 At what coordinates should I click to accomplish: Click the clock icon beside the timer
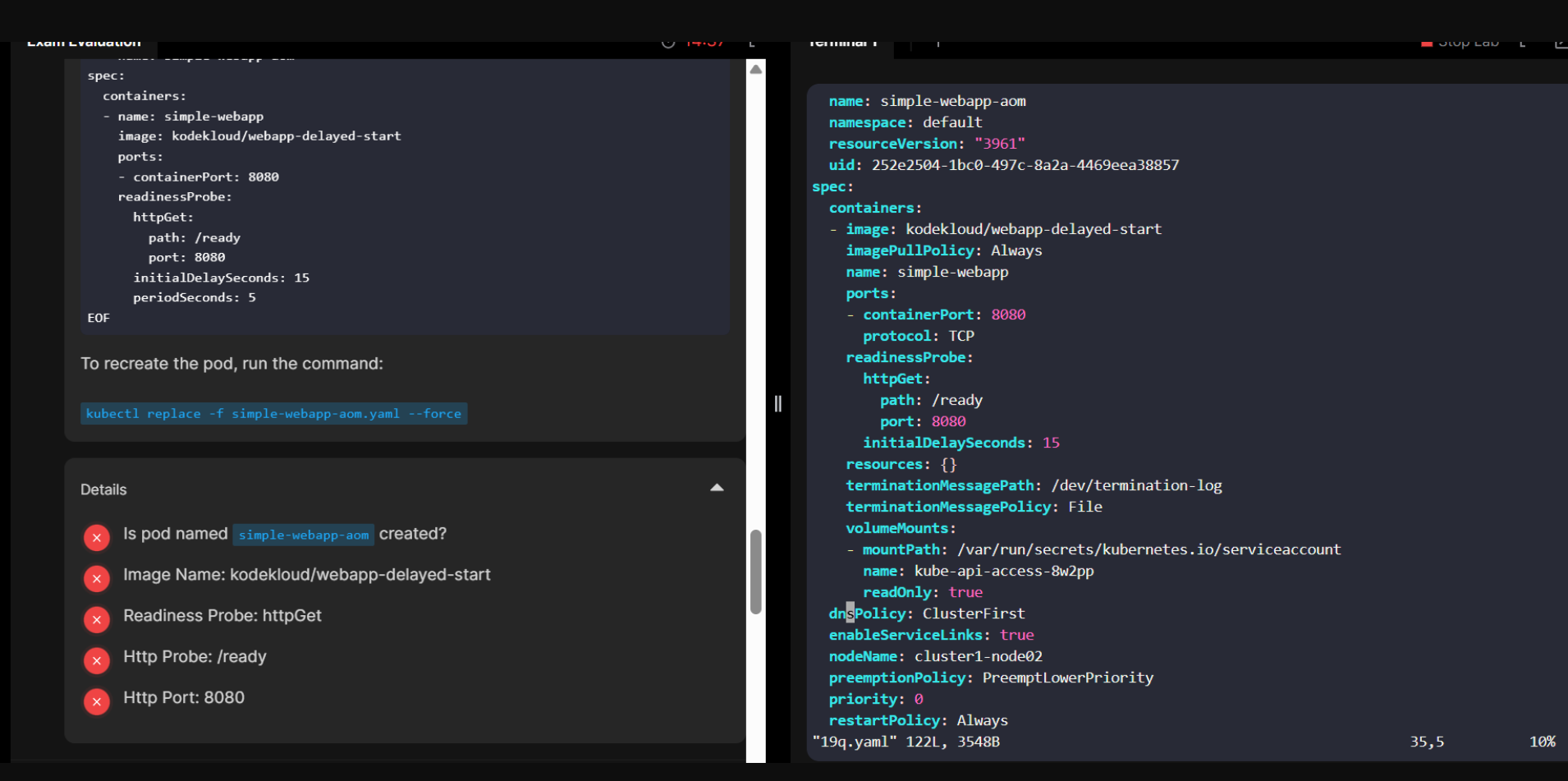point(668,44)
